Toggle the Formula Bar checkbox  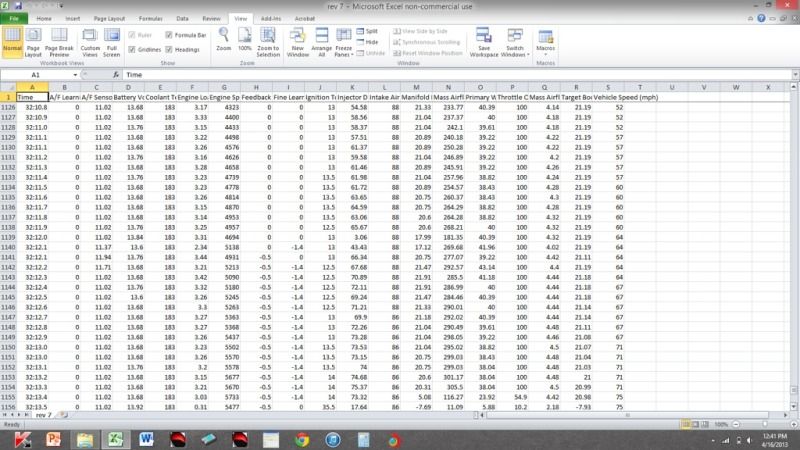(x=169, y=34)
